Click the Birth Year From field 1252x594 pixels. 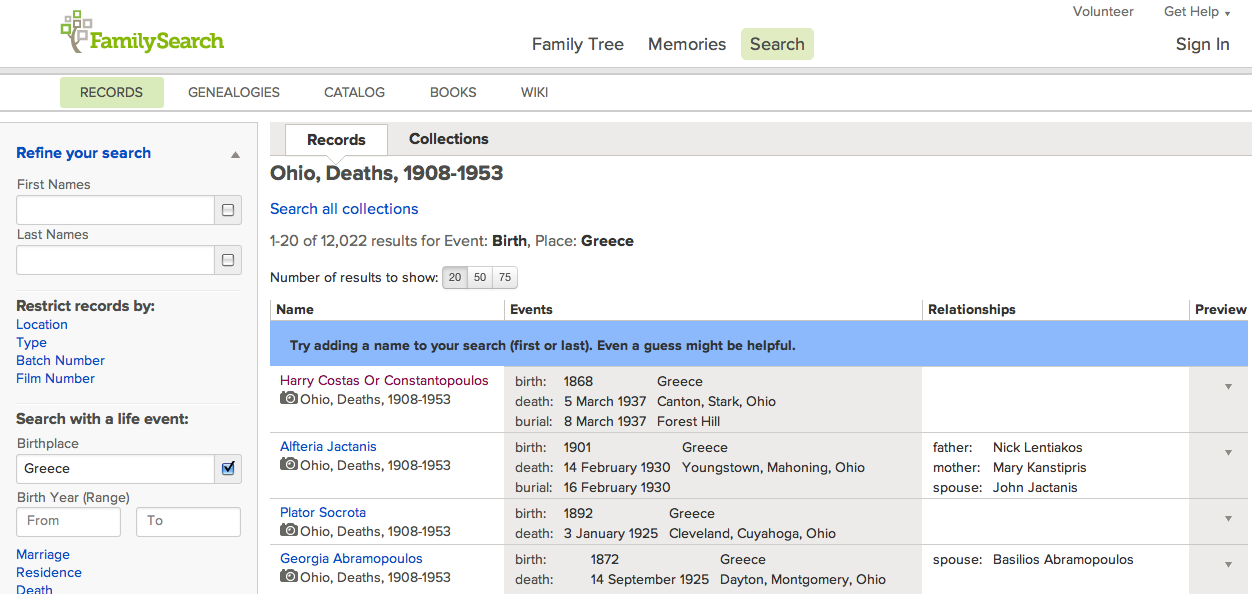point(68,521)
